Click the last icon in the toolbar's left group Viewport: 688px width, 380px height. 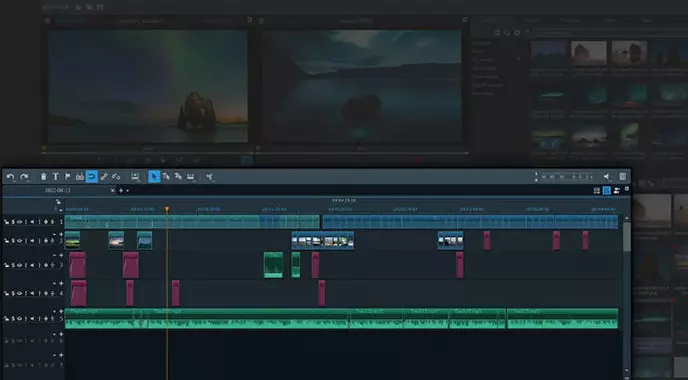coord(210,177)
